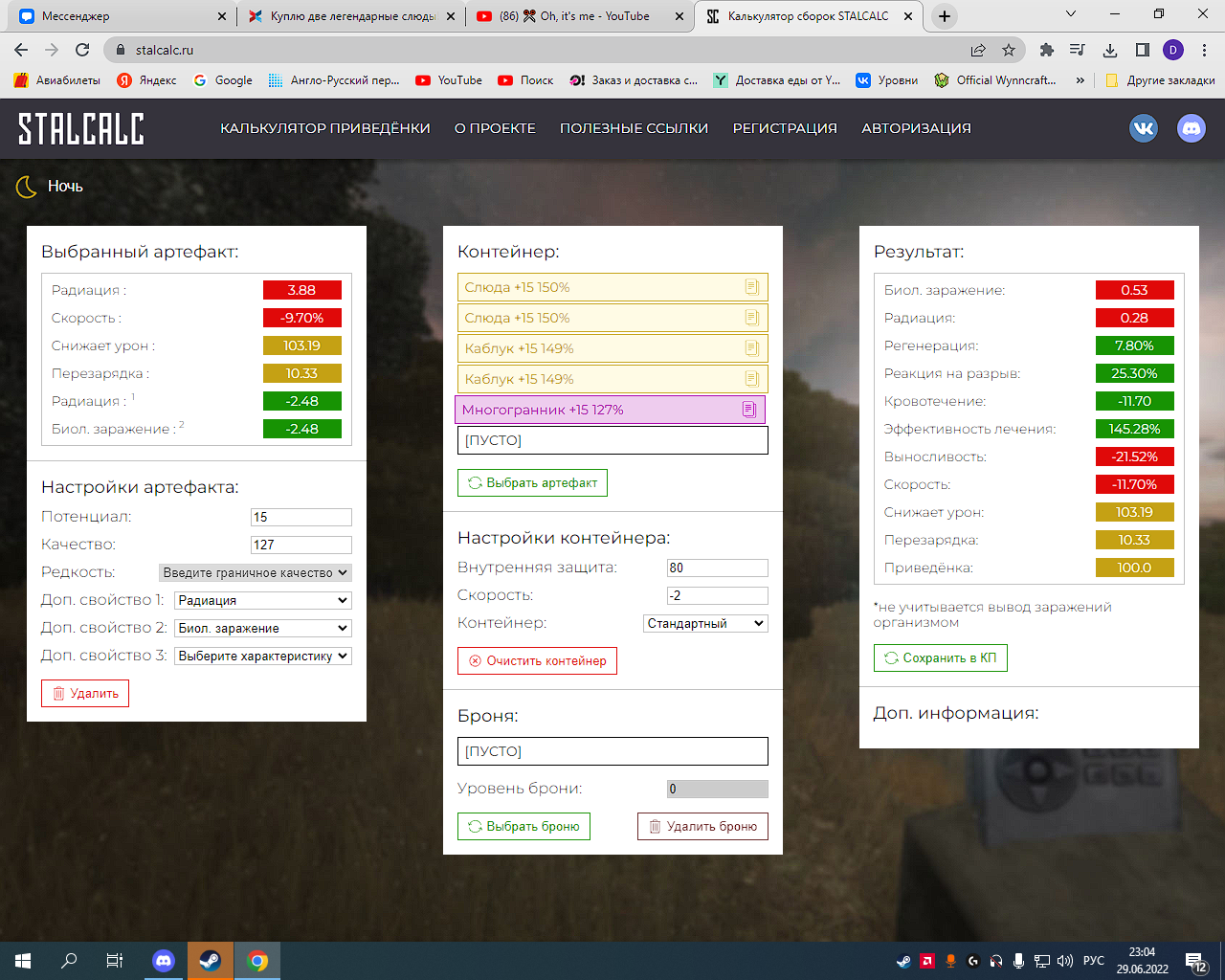Reload the browser page
The width and height of the screenshot is (1225, 980).
tap(82, 50)
